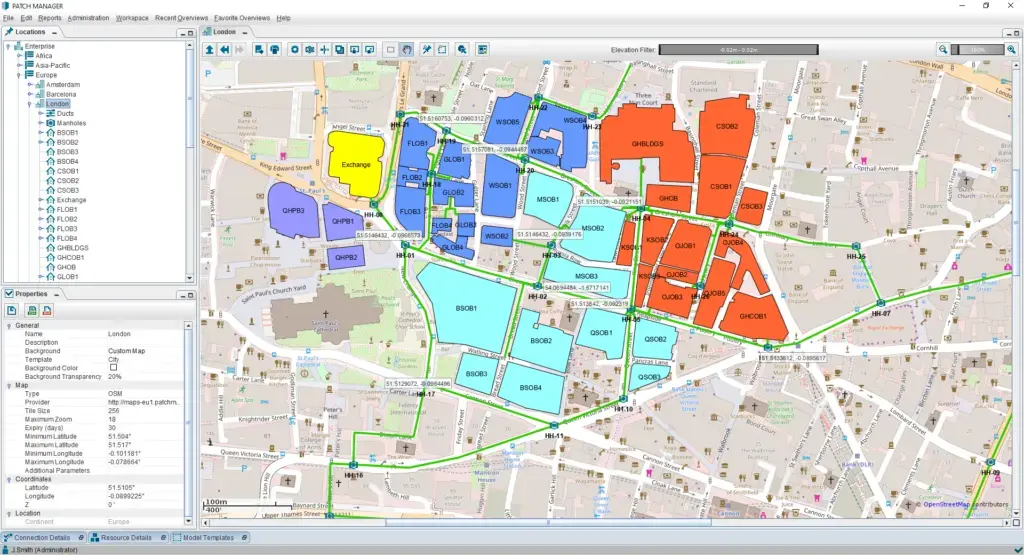Screen dimensions: 1024x555
Task: Collapse the Europe tree node
Action: (19, 75)
